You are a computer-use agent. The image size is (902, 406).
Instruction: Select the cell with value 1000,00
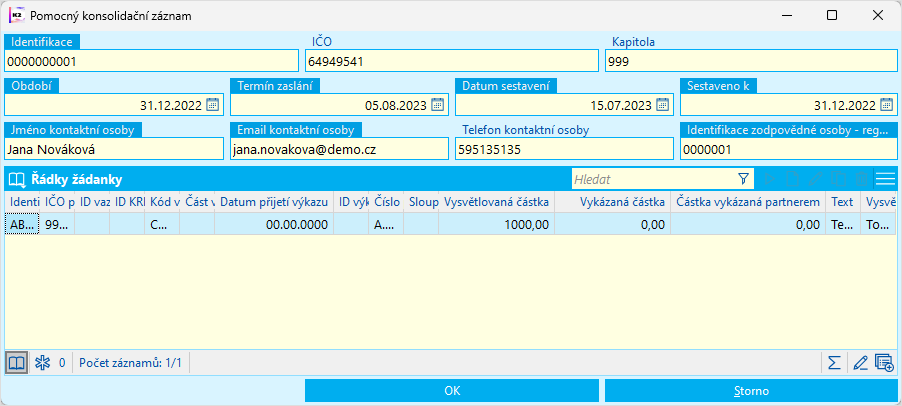[x=496, y=224]
